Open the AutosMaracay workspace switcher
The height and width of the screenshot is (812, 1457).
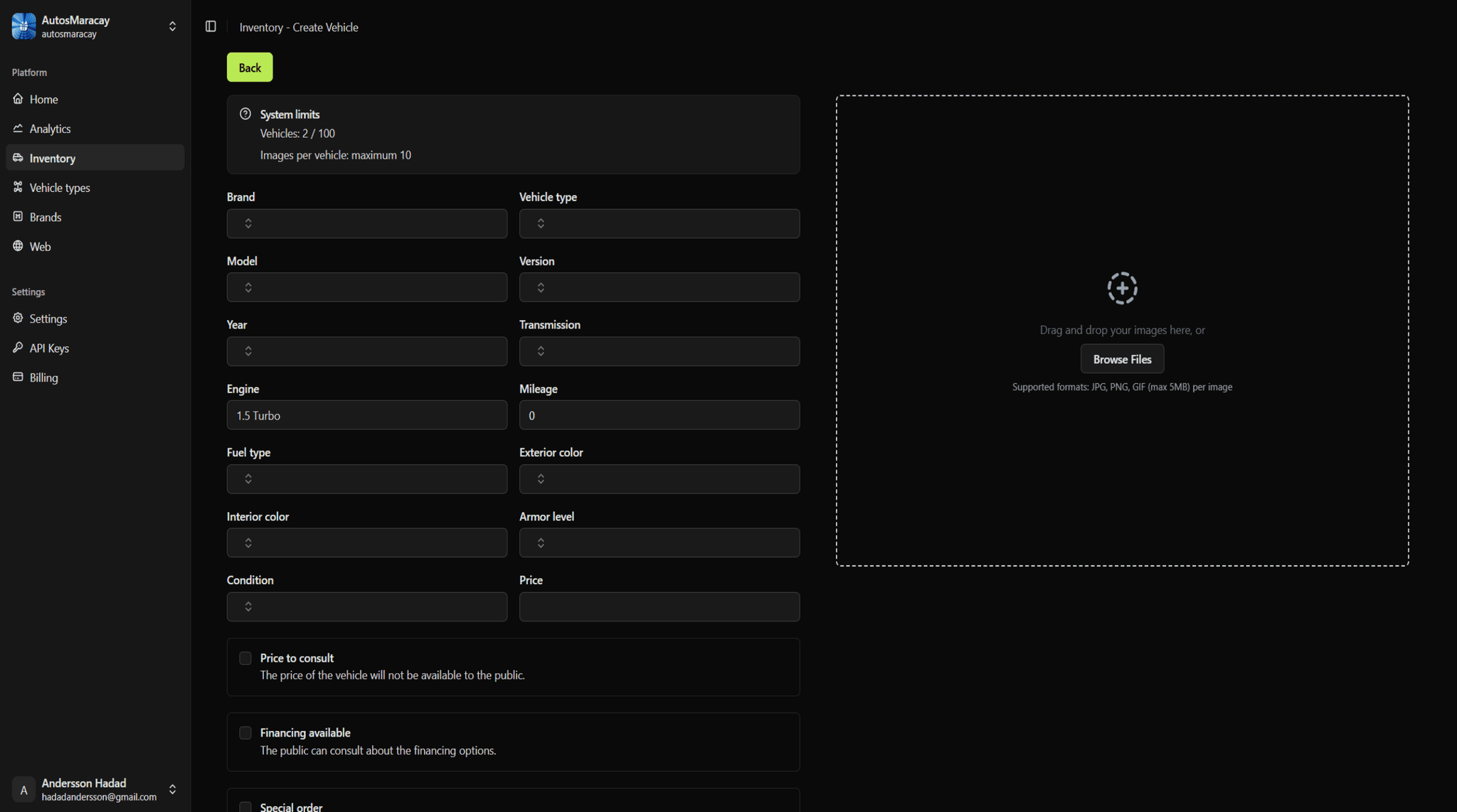click(172, 26)
